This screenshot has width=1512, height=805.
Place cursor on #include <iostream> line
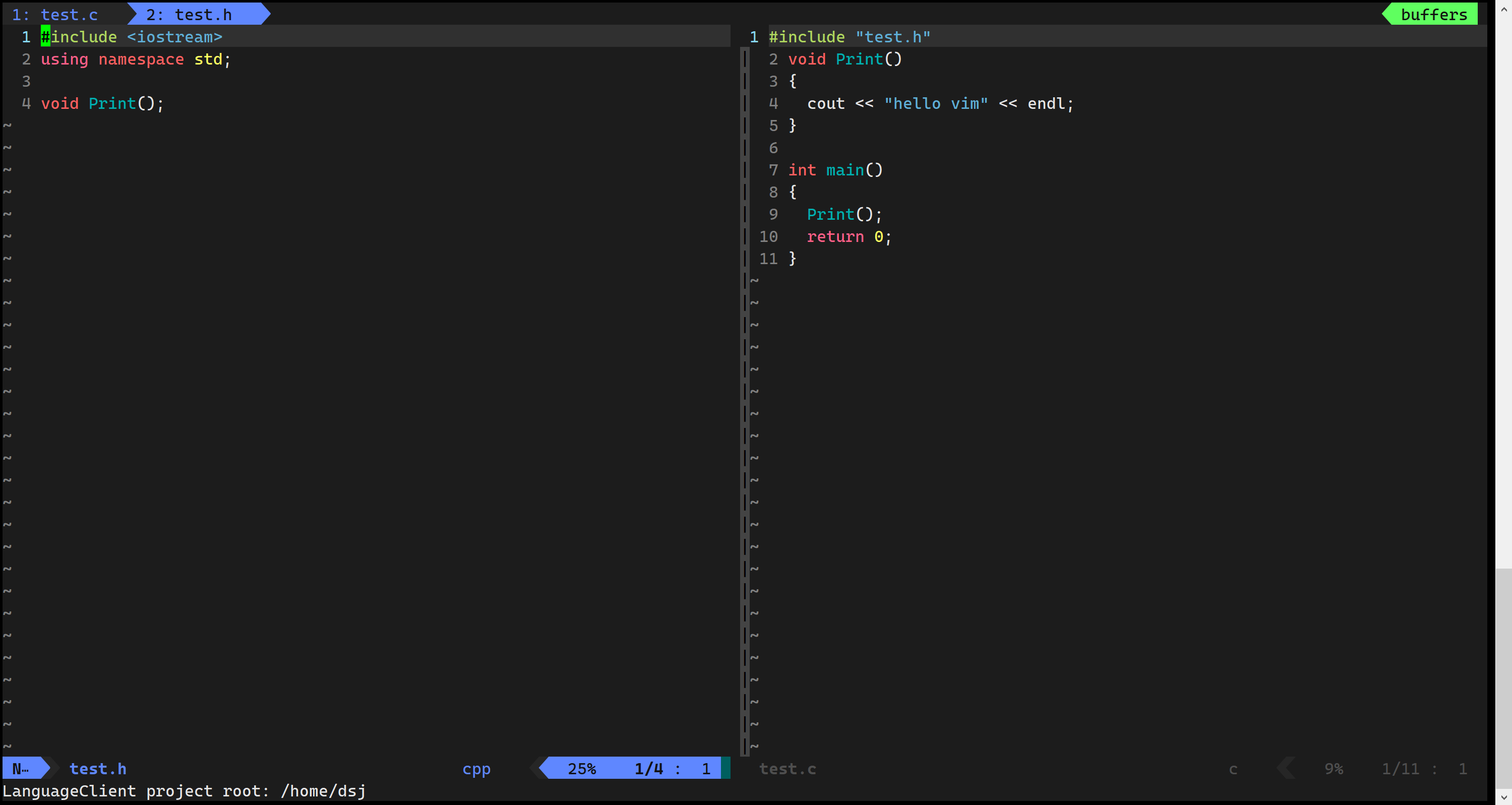coord(132,36)
